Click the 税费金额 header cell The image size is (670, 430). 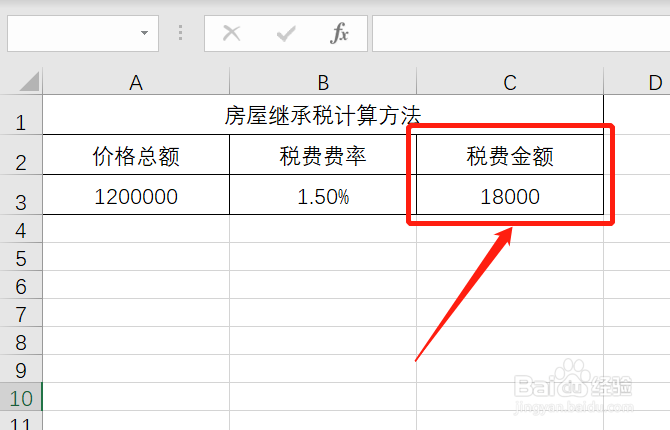click(x=510, y=155)
